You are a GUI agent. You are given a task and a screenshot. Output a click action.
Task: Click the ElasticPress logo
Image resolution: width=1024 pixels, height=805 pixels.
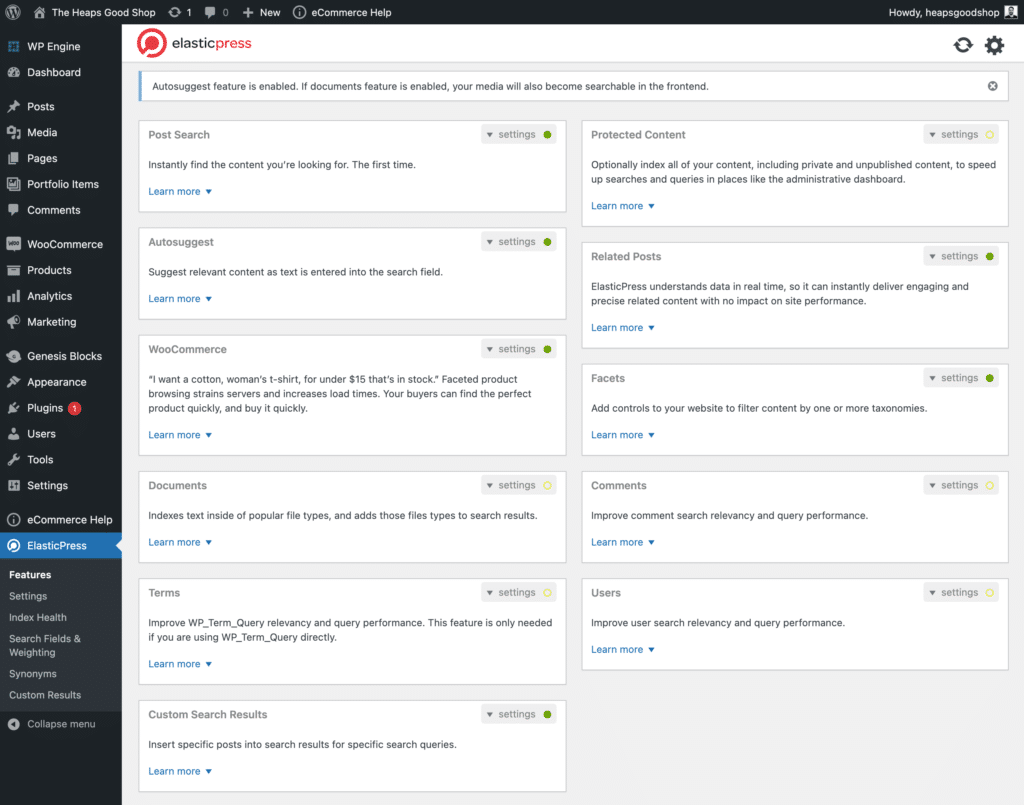(x=194, y=43)
